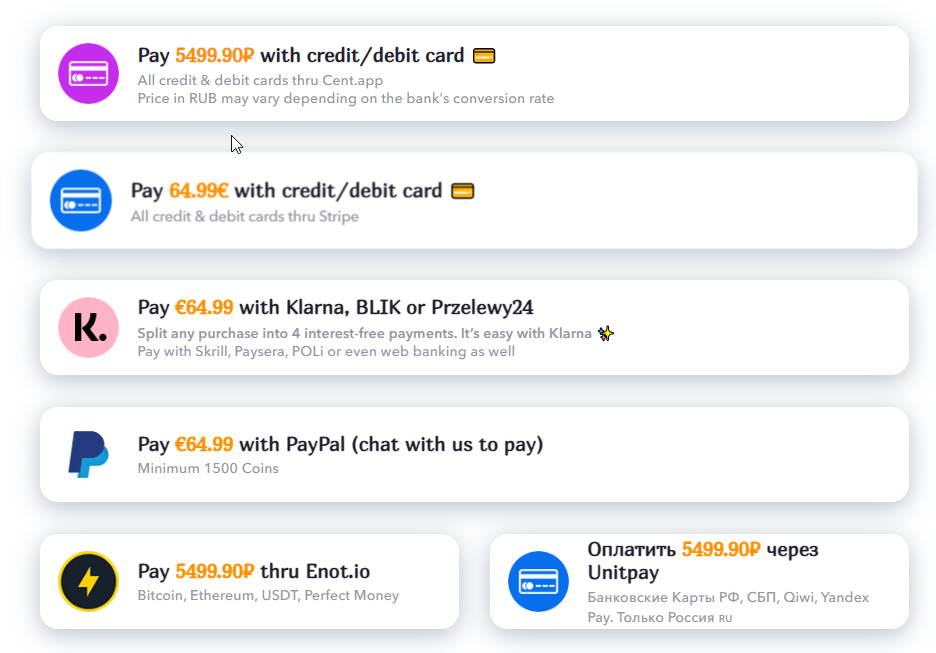Pick Pay 5499.90₽ thru Enot.io
This screenshot has height=653, width=936.
pyautogui.click(x=254, y=571)
